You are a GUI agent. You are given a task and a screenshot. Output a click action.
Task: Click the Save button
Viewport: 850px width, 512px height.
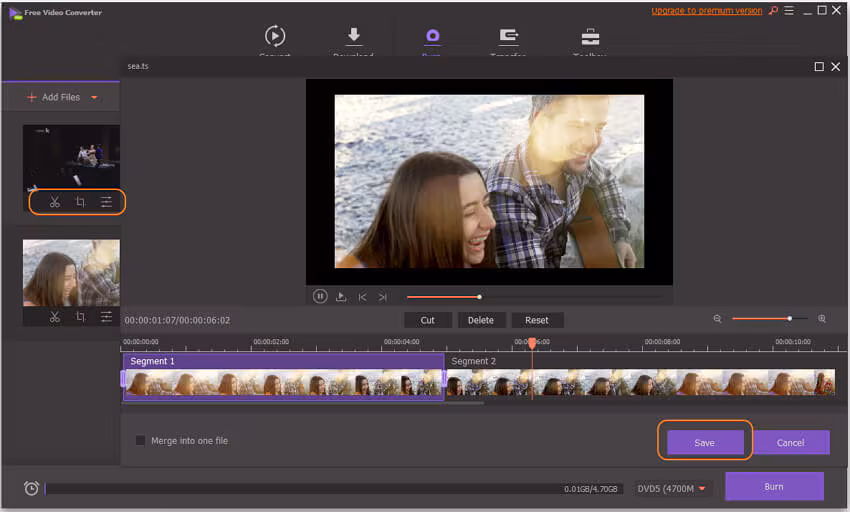(x=704, y=442)
